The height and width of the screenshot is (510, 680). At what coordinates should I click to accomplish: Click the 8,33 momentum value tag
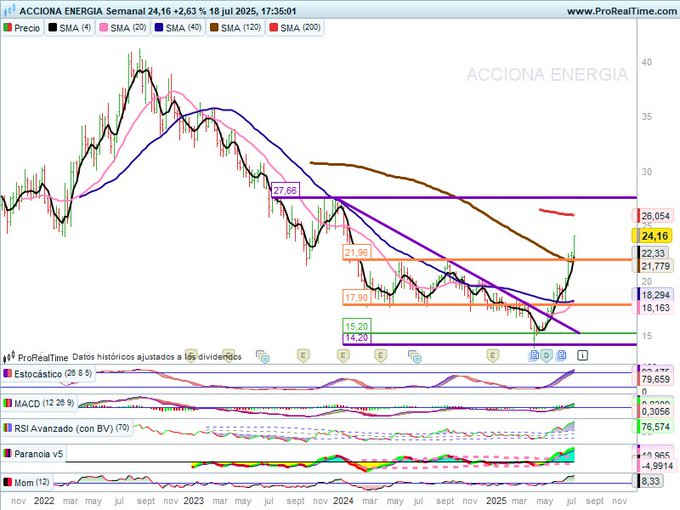[650, 481]
